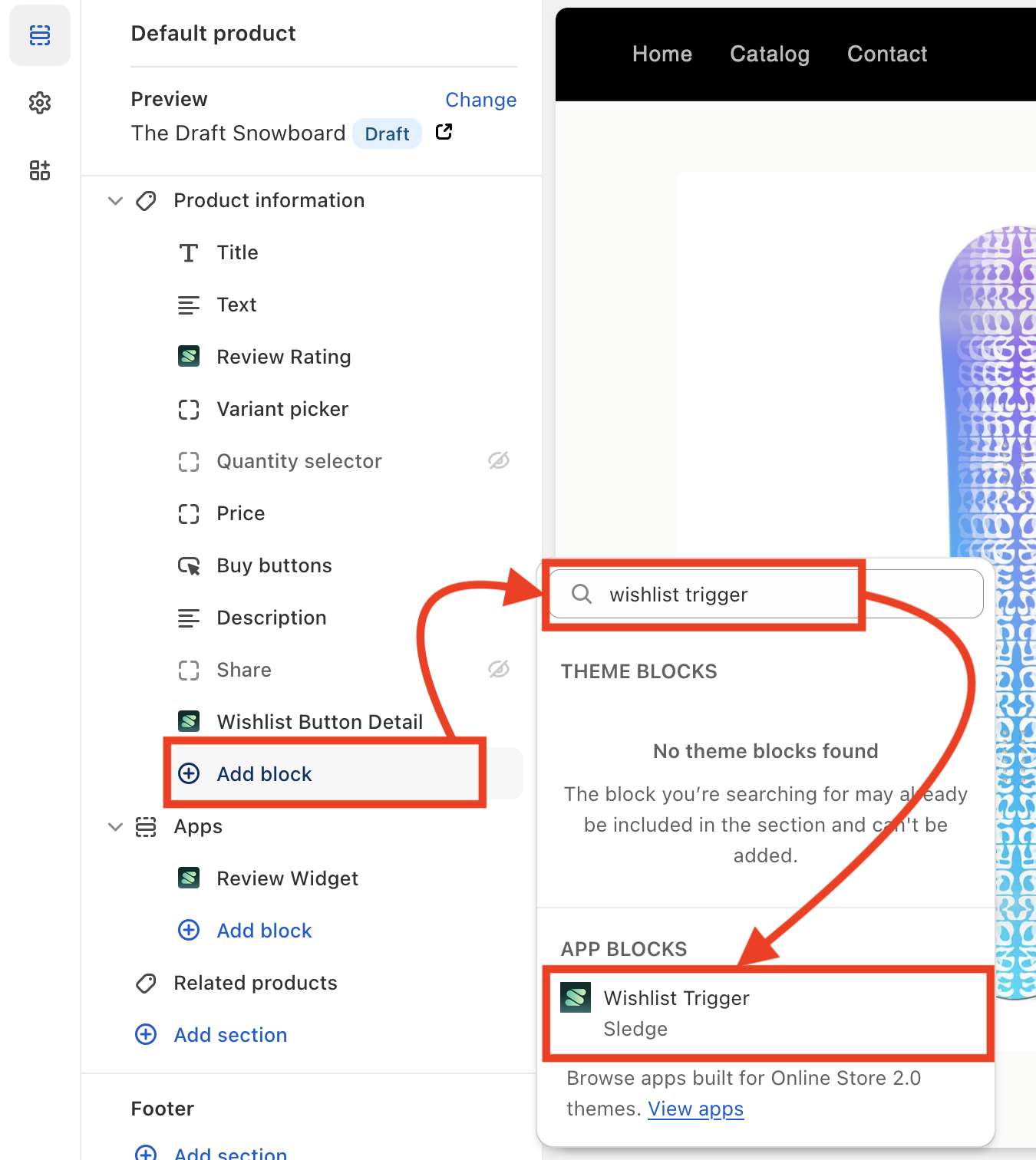Screen dimensions: 1036x1160
Task: Select the Wishlist Button Detail block
Action: pos(319,722)
